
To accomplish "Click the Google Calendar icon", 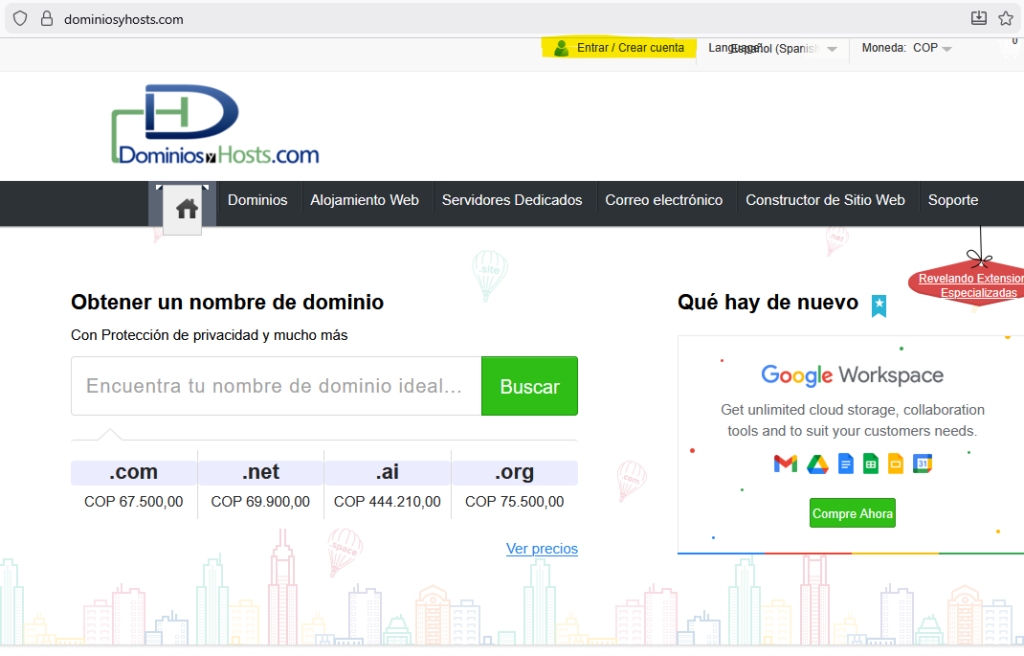I will click(x=921, y=463).
